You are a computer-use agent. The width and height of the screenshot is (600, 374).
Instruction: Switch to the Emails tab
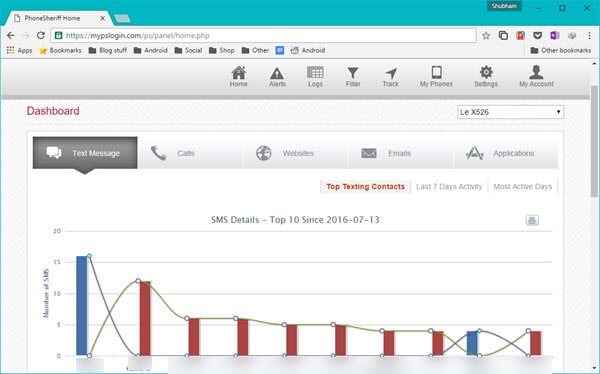400,153
